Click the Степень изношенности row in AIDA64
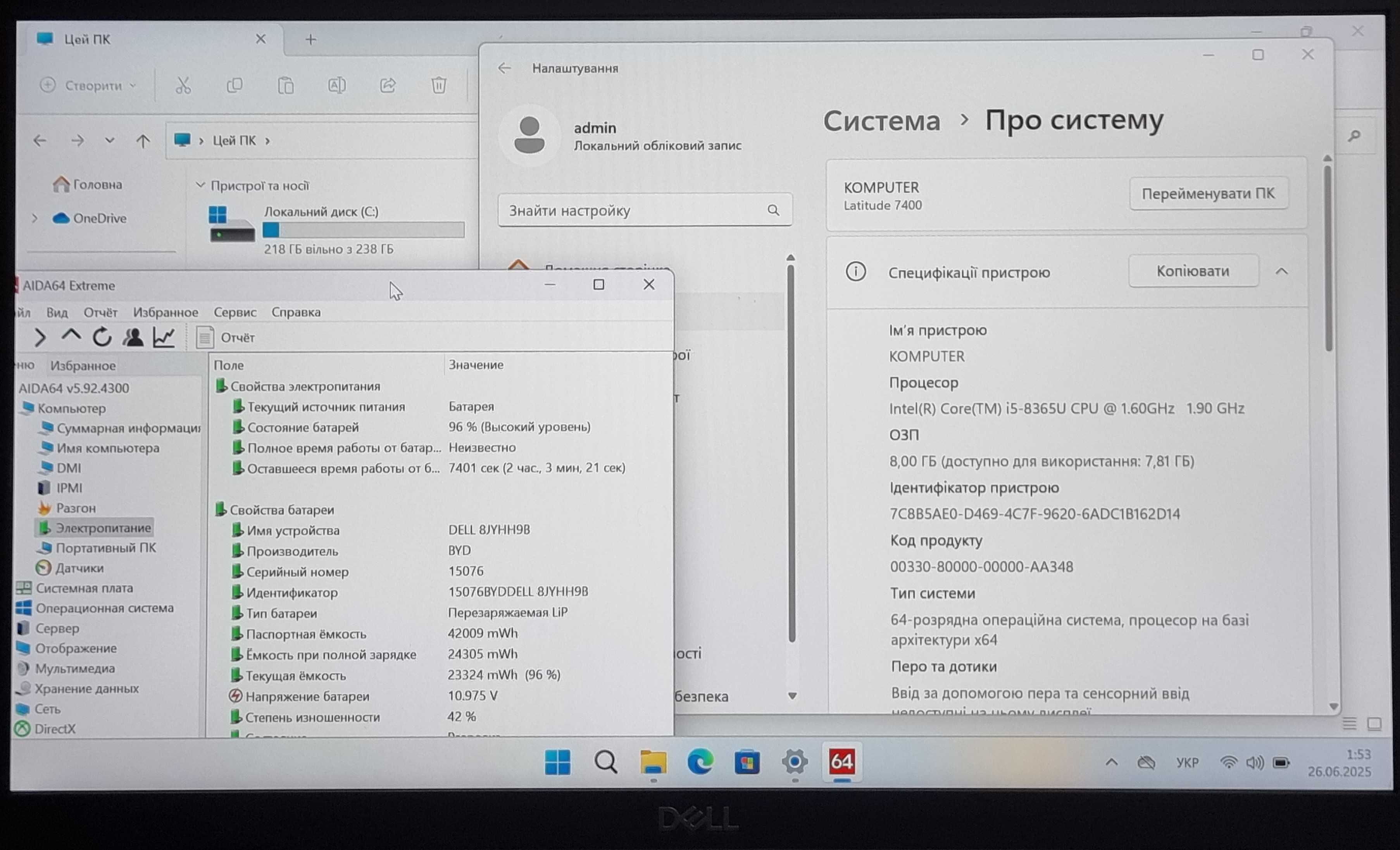The width and height of the screenshot is (1400, 850). pos(440,717)
